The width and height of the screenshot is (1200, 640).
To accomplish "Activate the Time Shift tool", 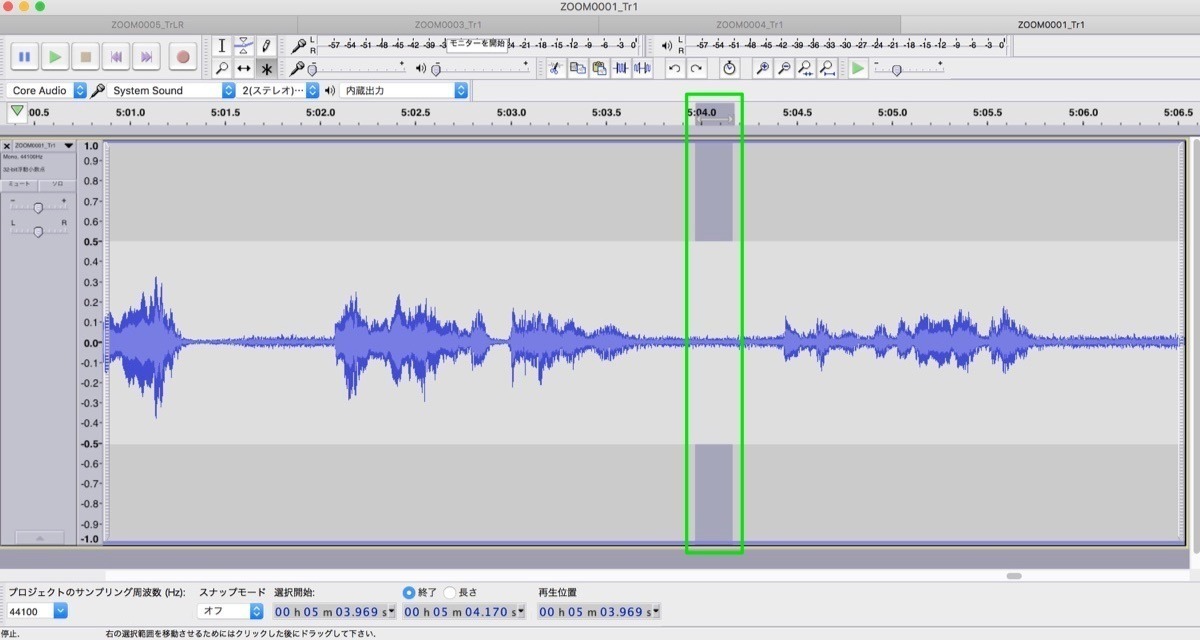I will pyautogui.click(x=244, y=69).
